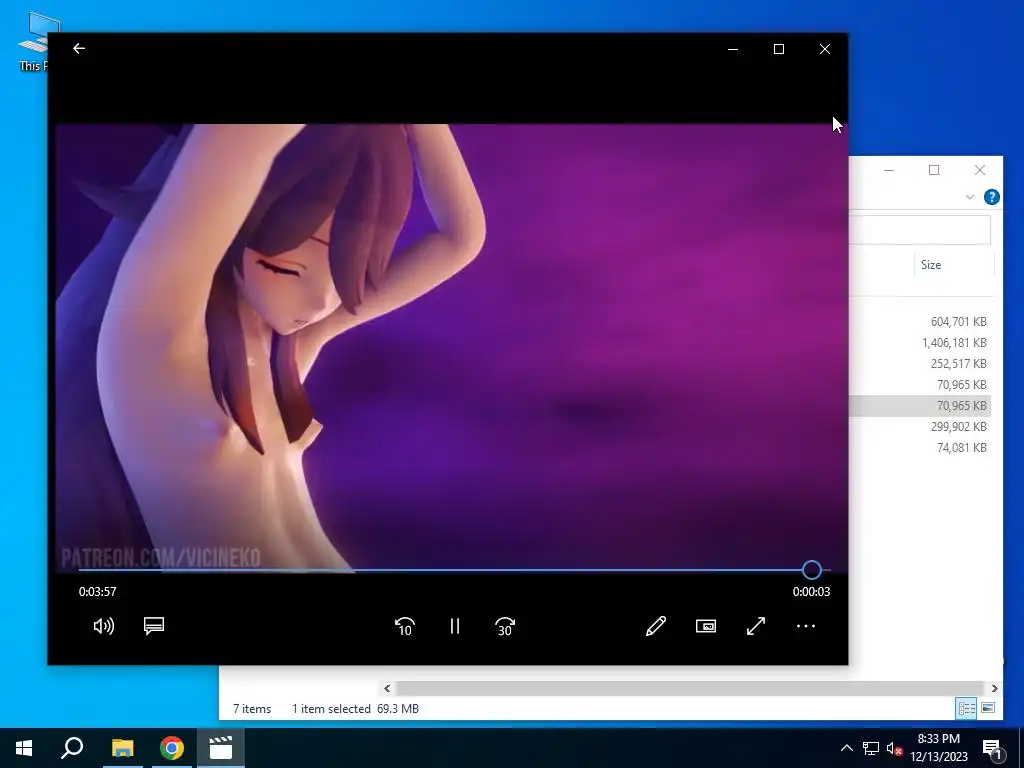Enter full screen in the player
The image size is (1024, 768).
pos(756,626)
